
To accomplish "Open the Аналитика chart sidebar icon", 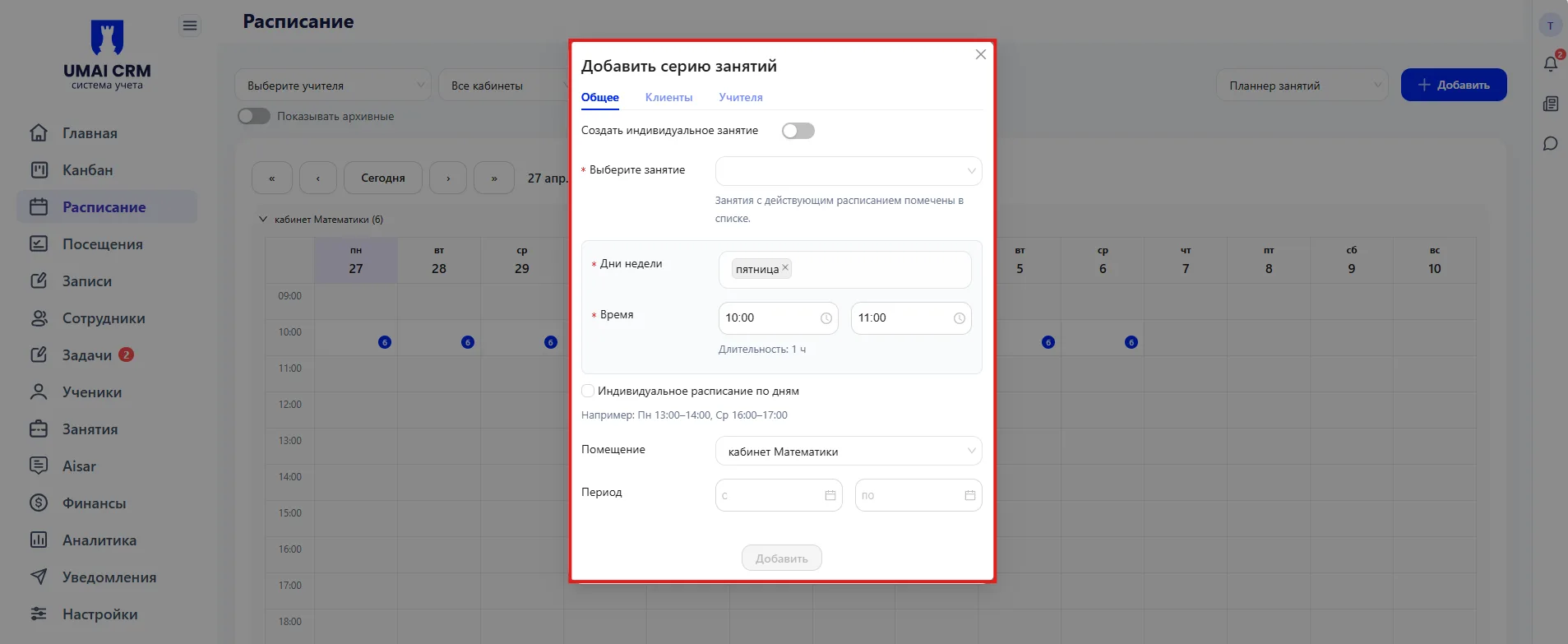I will pyautogui.click(x=39, y=540).
